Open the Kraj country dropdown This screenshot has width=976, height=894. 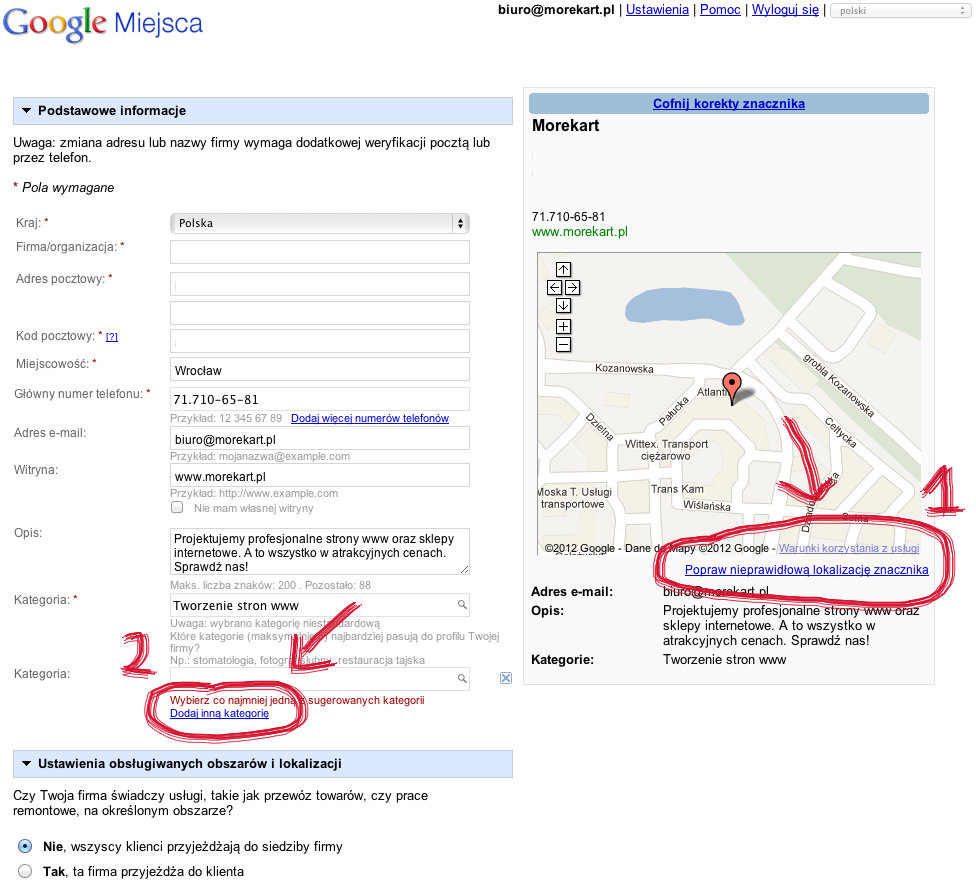coord(320,223)
